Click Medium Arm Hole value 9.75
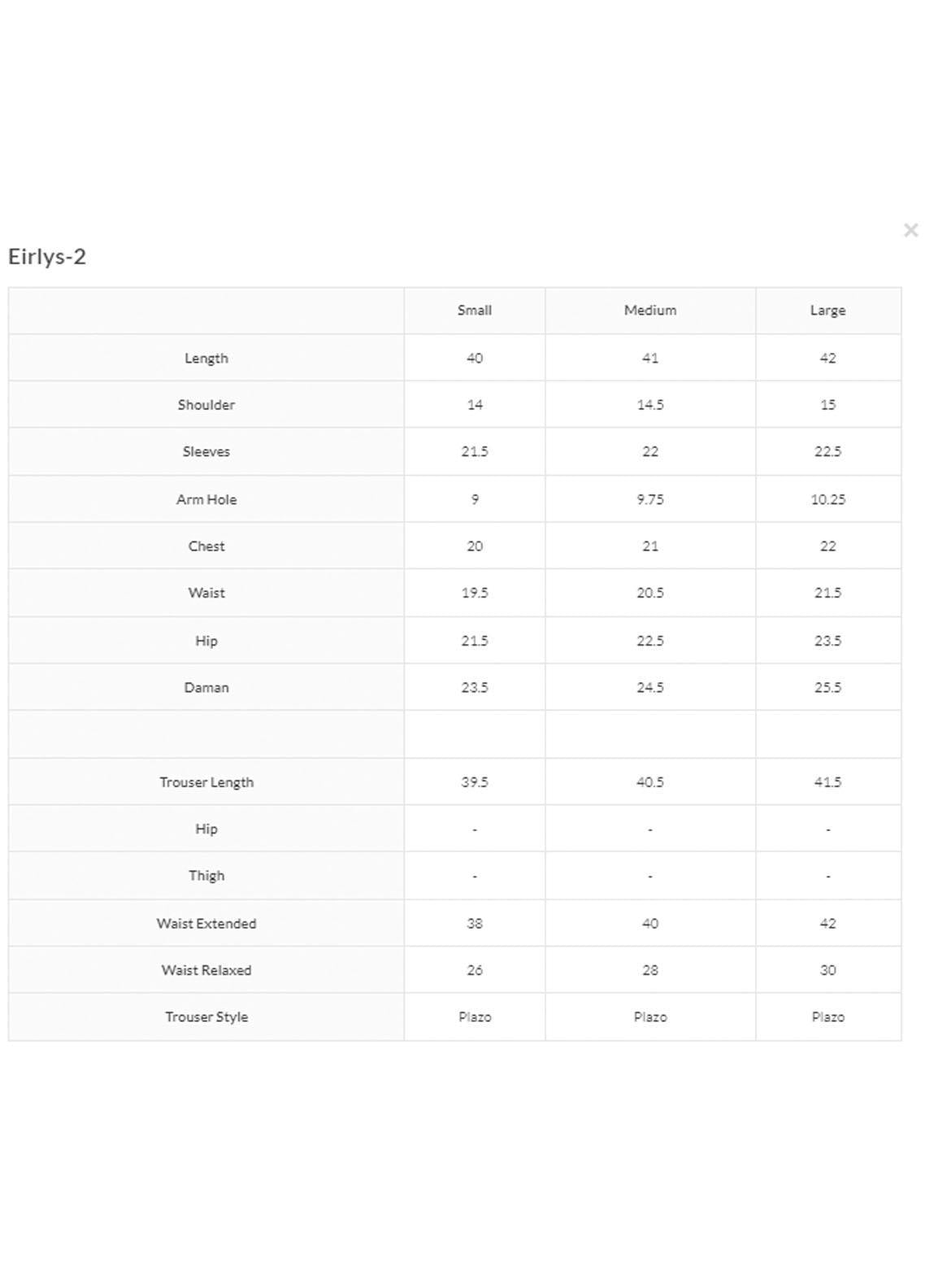Image resolution: width=925 pixels, height=1288 pixels. [x=650, y=500]
